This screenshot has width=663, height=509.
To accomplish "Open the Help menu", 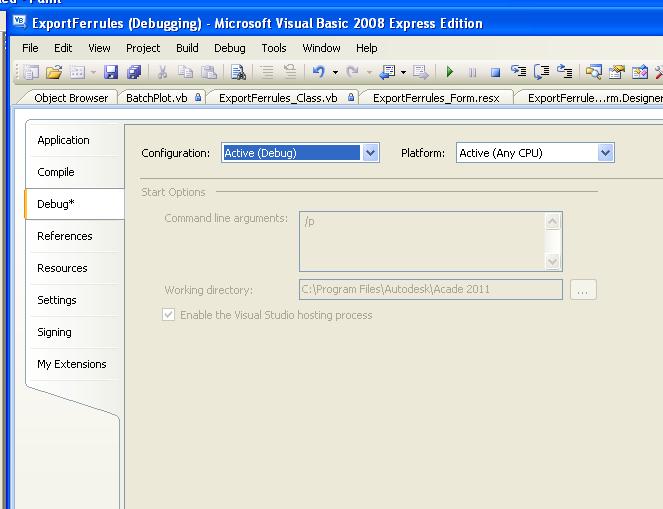I will click(x=367, y=48).
